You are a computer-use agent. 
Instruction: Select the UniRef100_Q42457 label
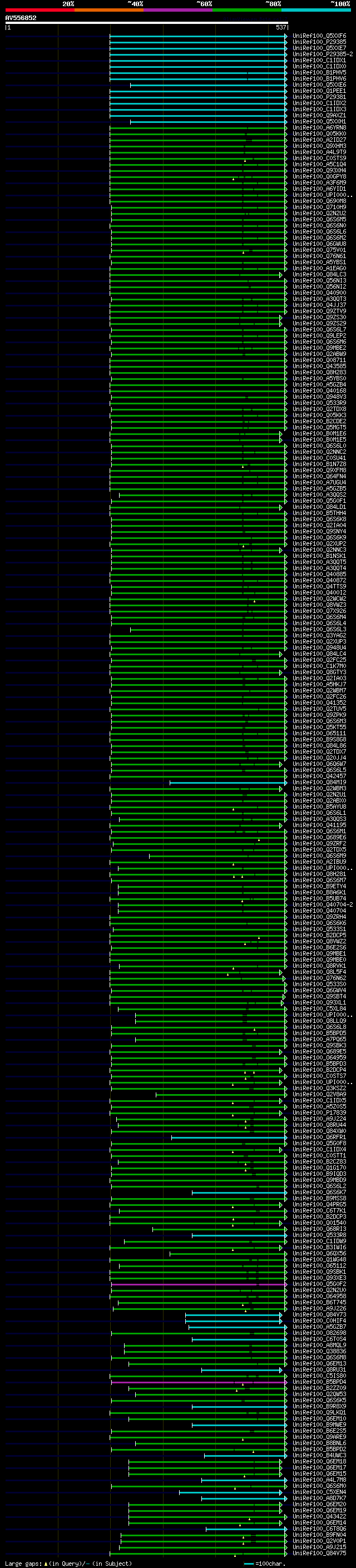pyautogui.click(x=319, y=776)
